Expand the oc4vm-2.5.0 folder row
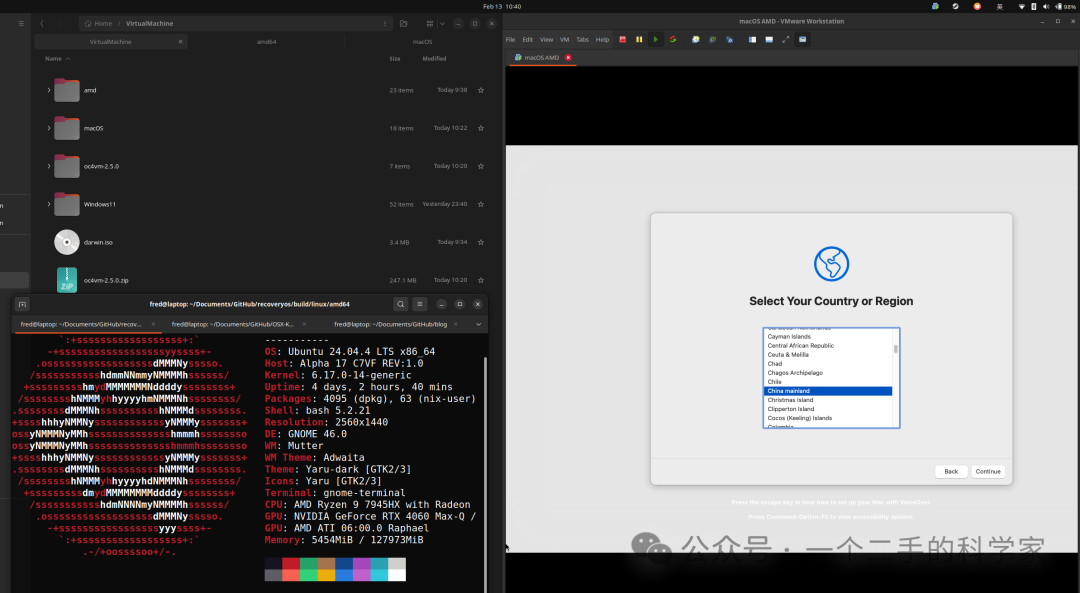This screenshot has height=593, width=1080. click(x=49, y=166)
